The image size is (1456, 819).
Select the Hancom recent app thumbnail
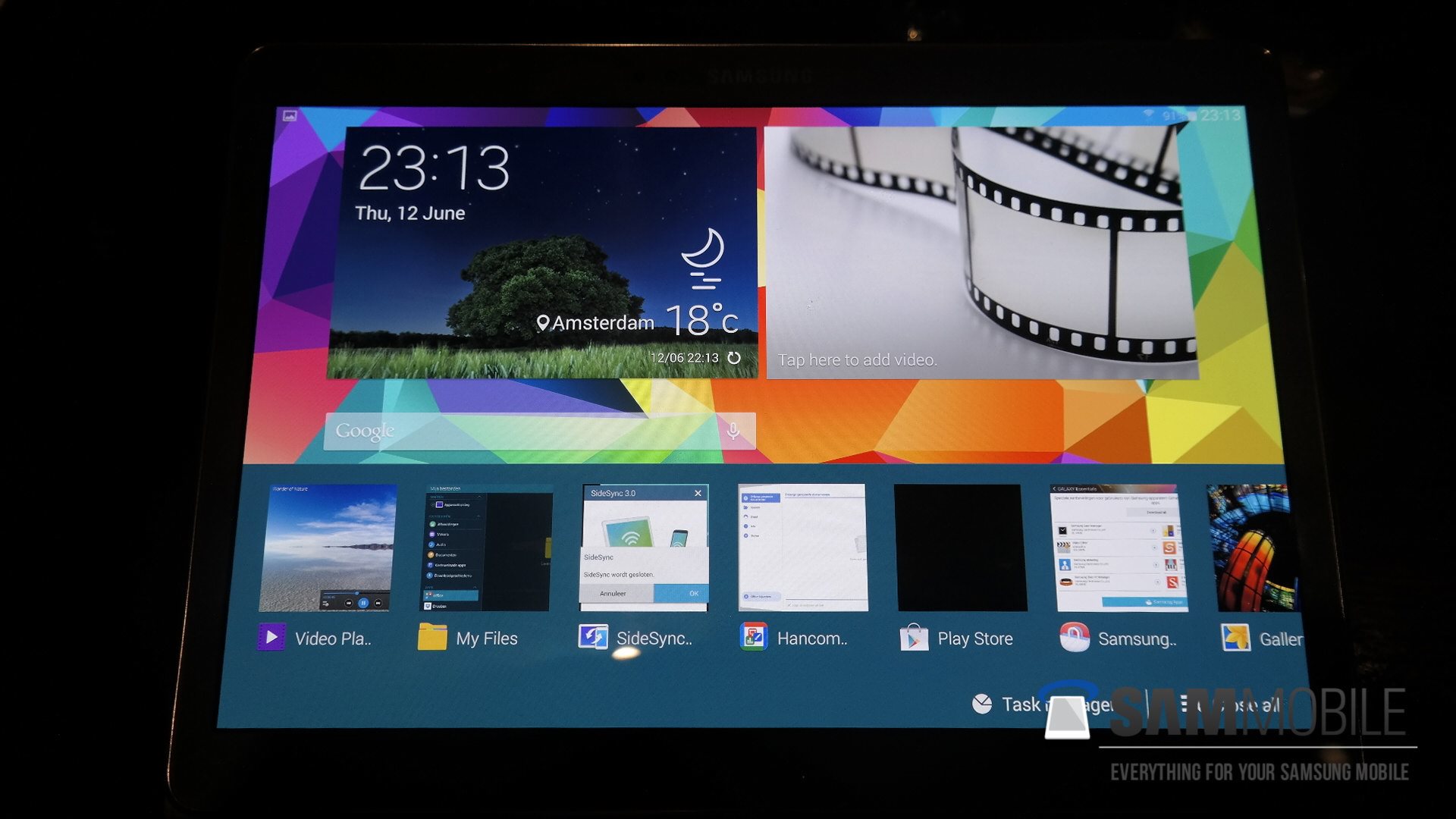pos(803,548)
